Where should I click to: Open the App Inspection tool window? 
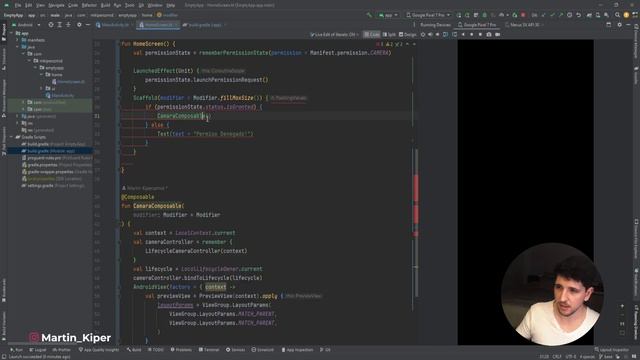pyautogui.click(x=298, y=350)
